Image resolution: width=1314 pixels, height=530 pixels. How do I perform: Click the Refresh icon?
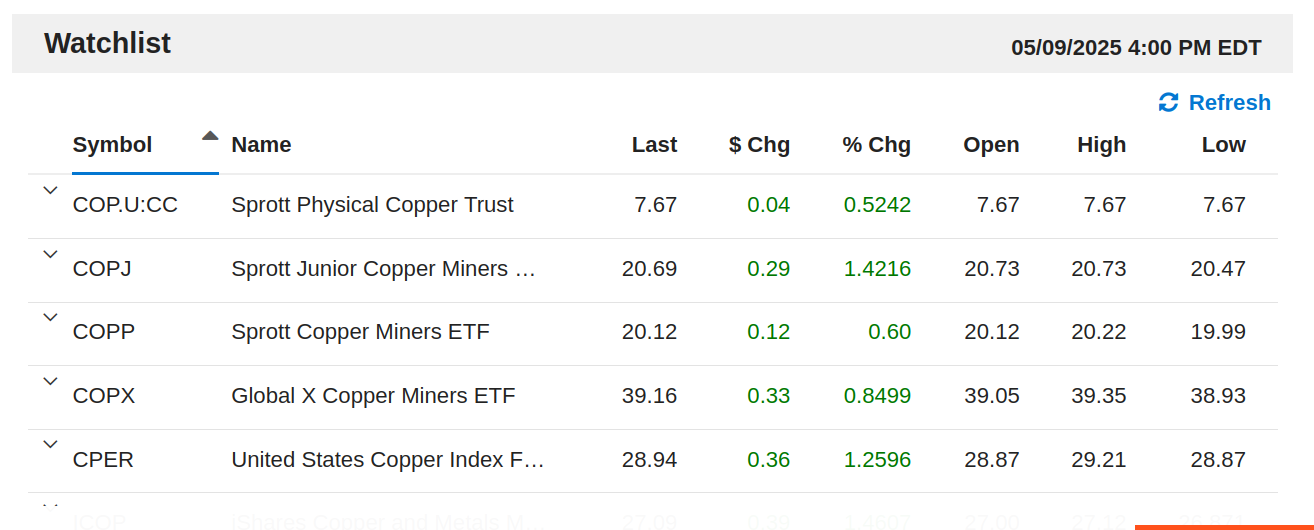[1168, 103]
